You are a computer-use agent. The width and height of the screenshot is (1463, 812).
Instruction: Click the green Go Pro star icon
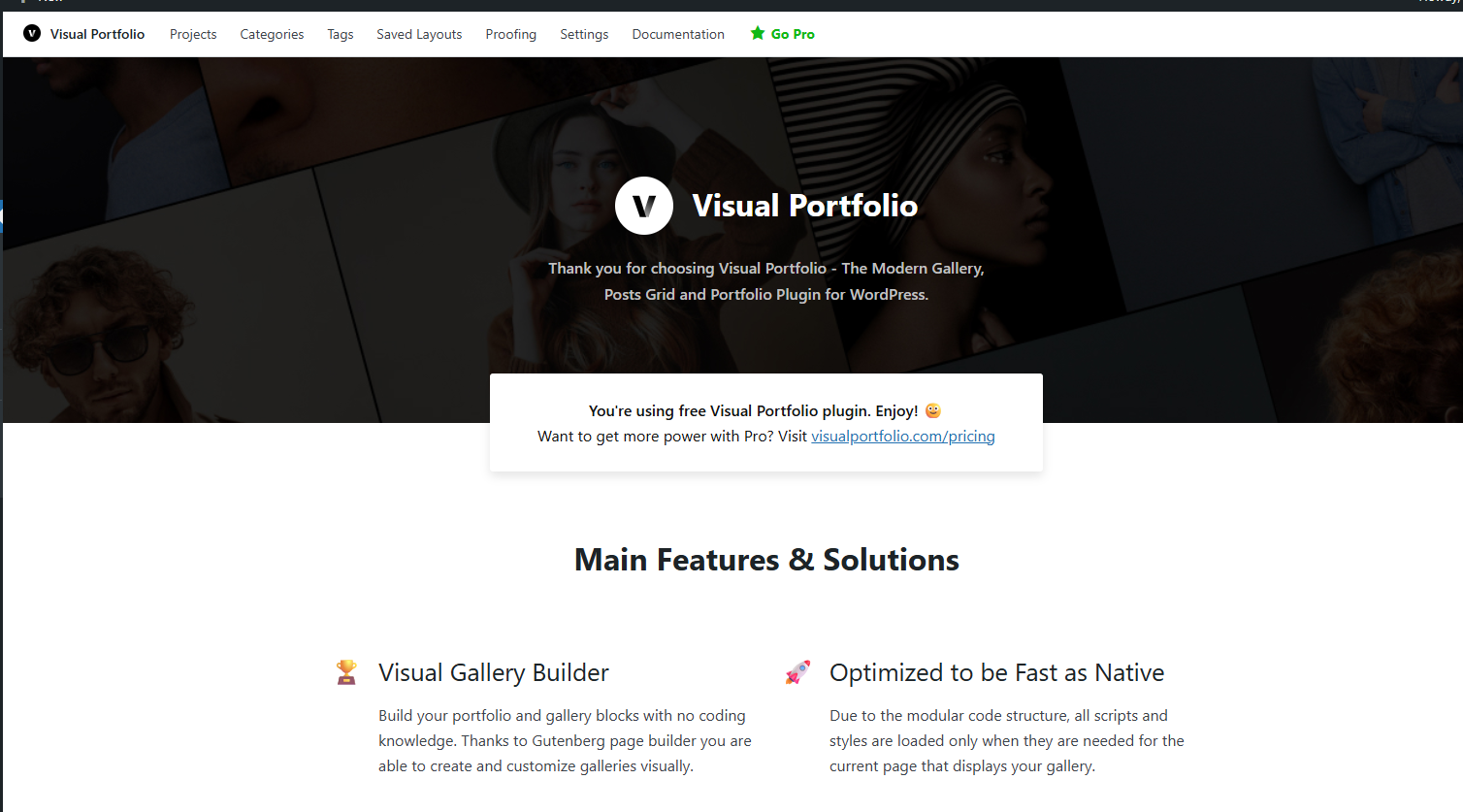point(758,33)
